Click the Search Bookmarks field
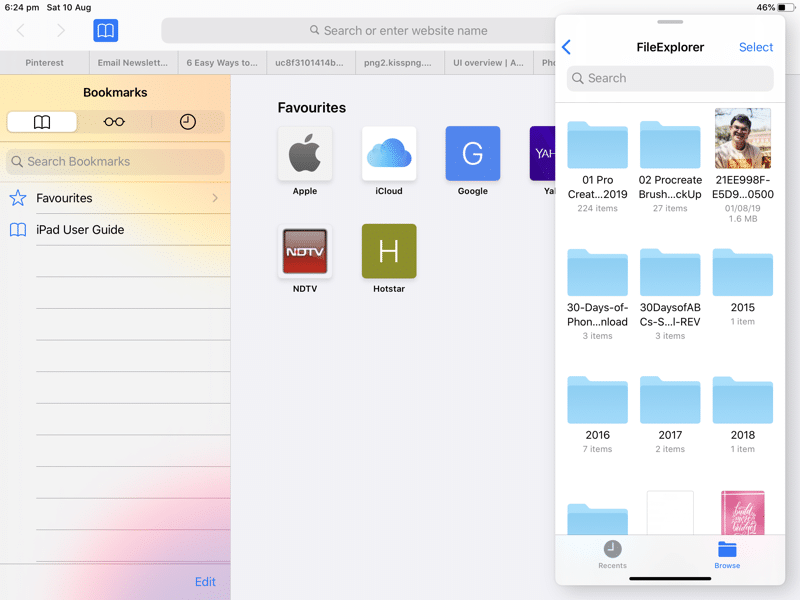 pyautogui.click(x=115, y=161)
